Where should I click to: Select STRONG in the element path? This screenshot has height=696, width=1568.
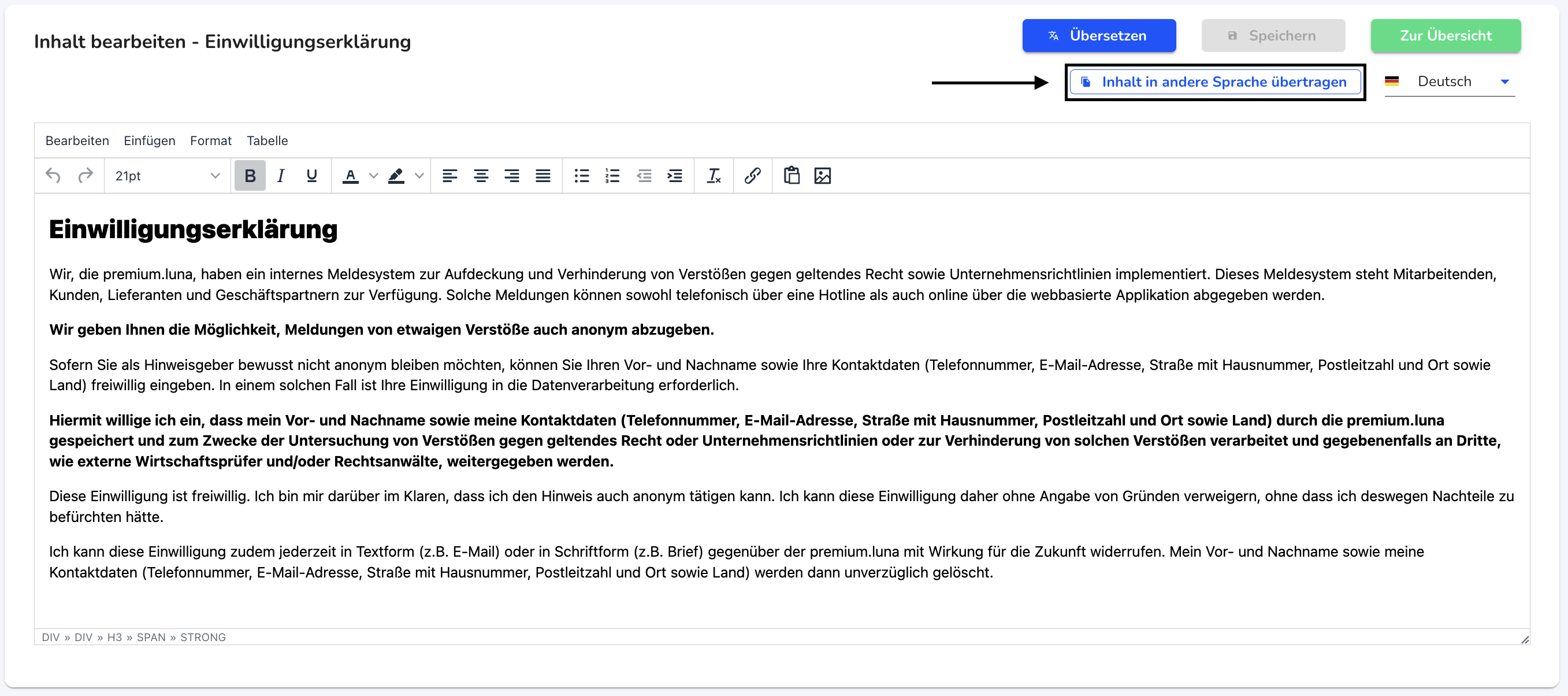coord(203,637)
